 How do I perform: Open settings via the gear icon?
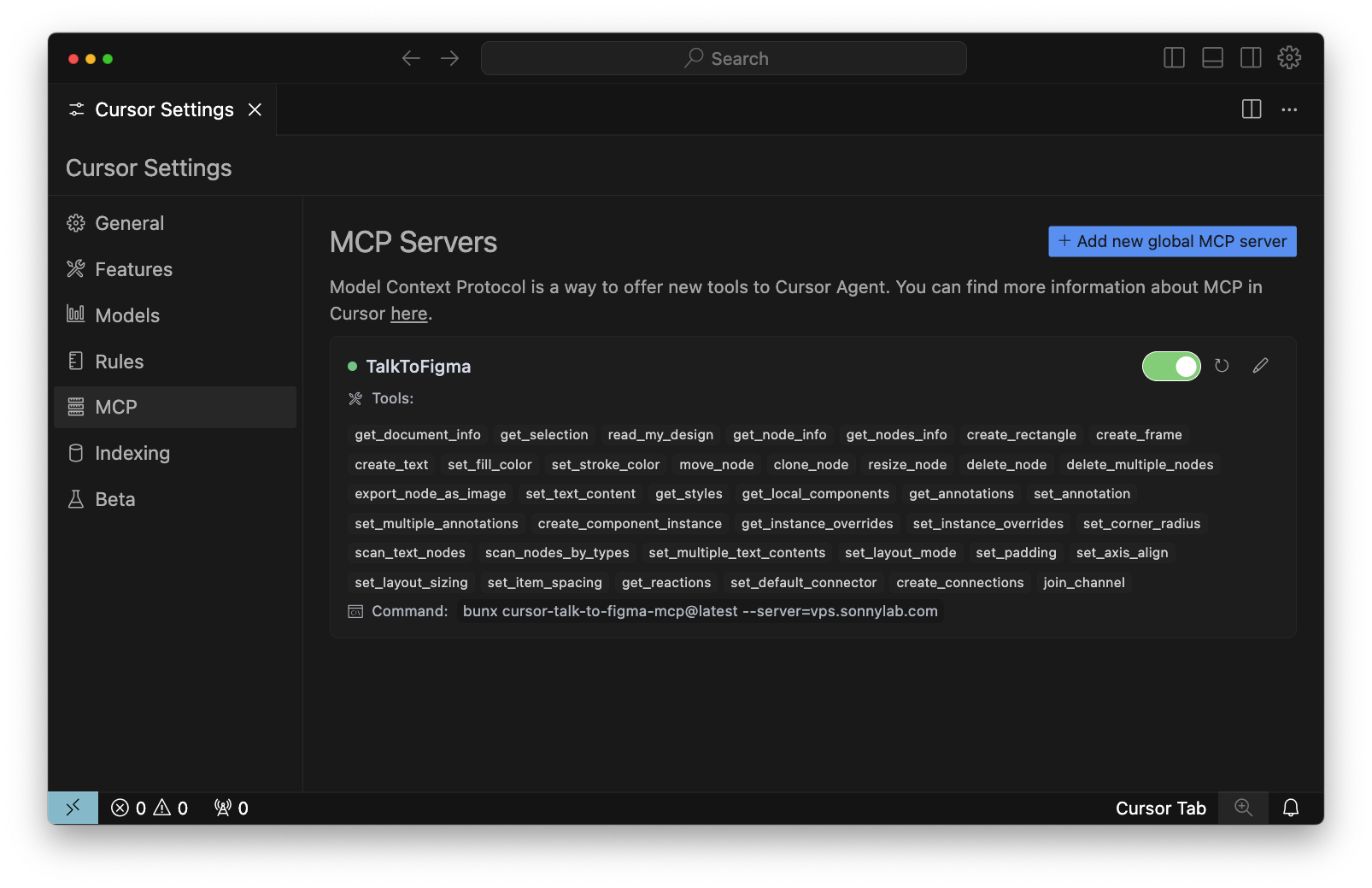point(1289,57)
